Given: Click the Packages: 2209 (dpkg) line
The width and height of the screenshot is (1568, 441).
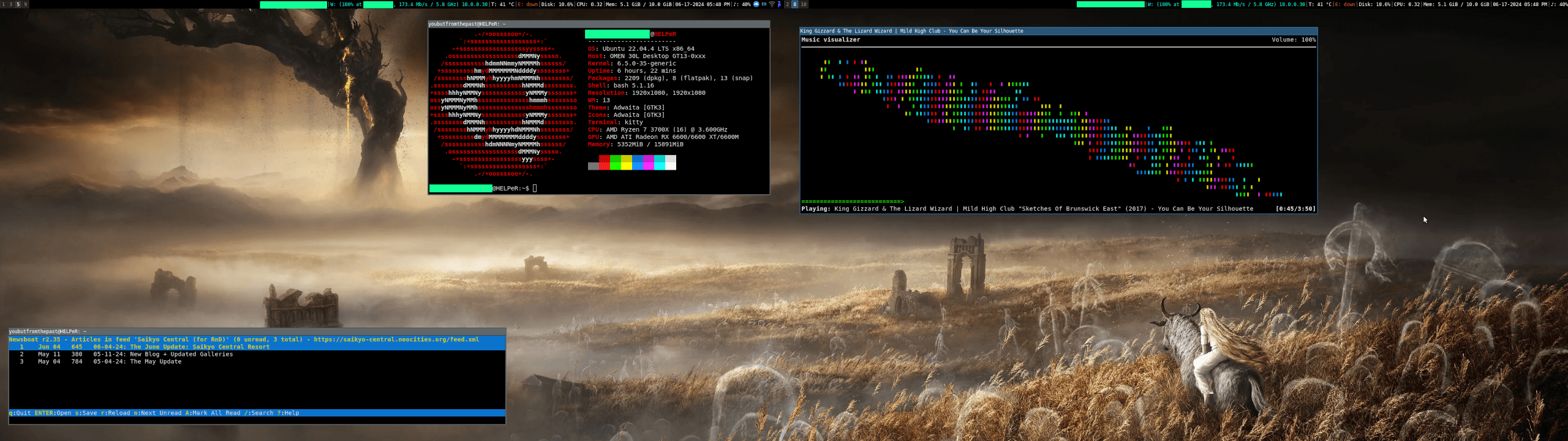Looking at the screenshot, I should [670, 78].
